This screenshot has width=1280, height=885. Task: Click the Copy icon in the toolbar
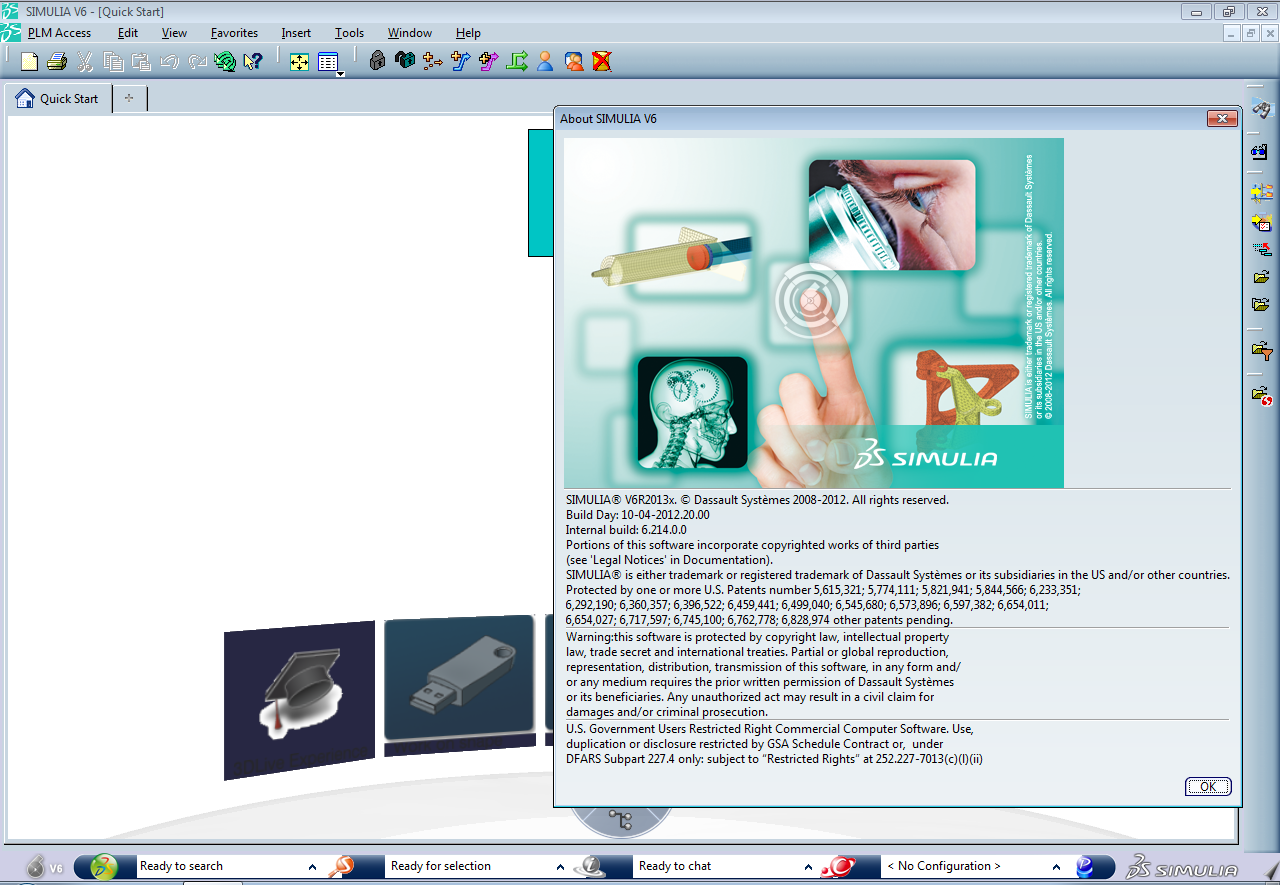pos(113,62)
